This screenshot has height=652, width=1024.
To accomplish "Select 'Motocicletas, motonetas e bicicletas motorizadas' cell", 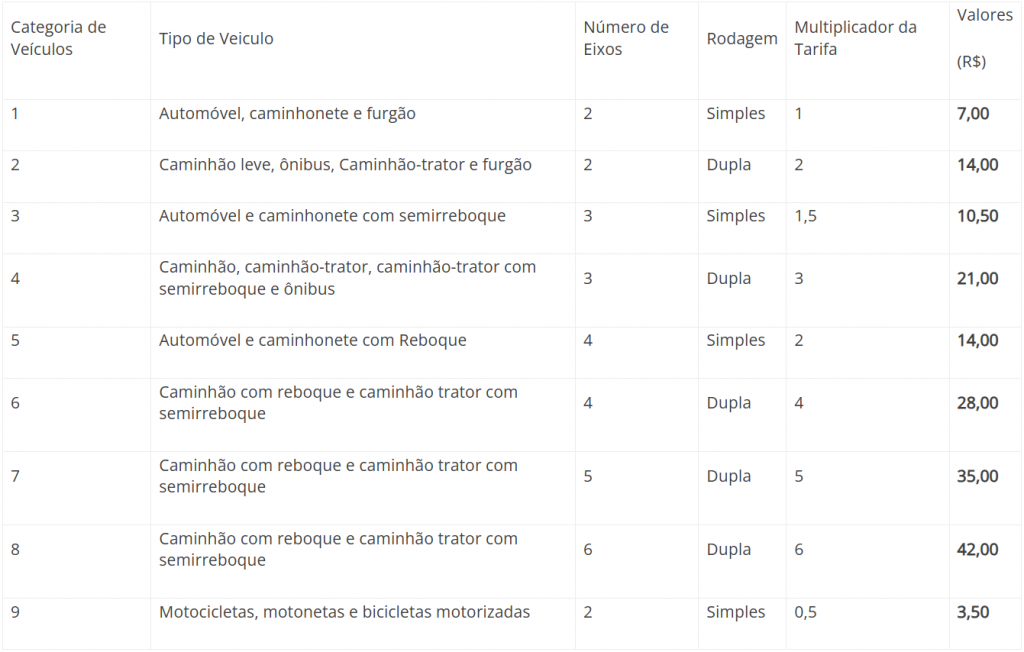I will coord(344,612).
